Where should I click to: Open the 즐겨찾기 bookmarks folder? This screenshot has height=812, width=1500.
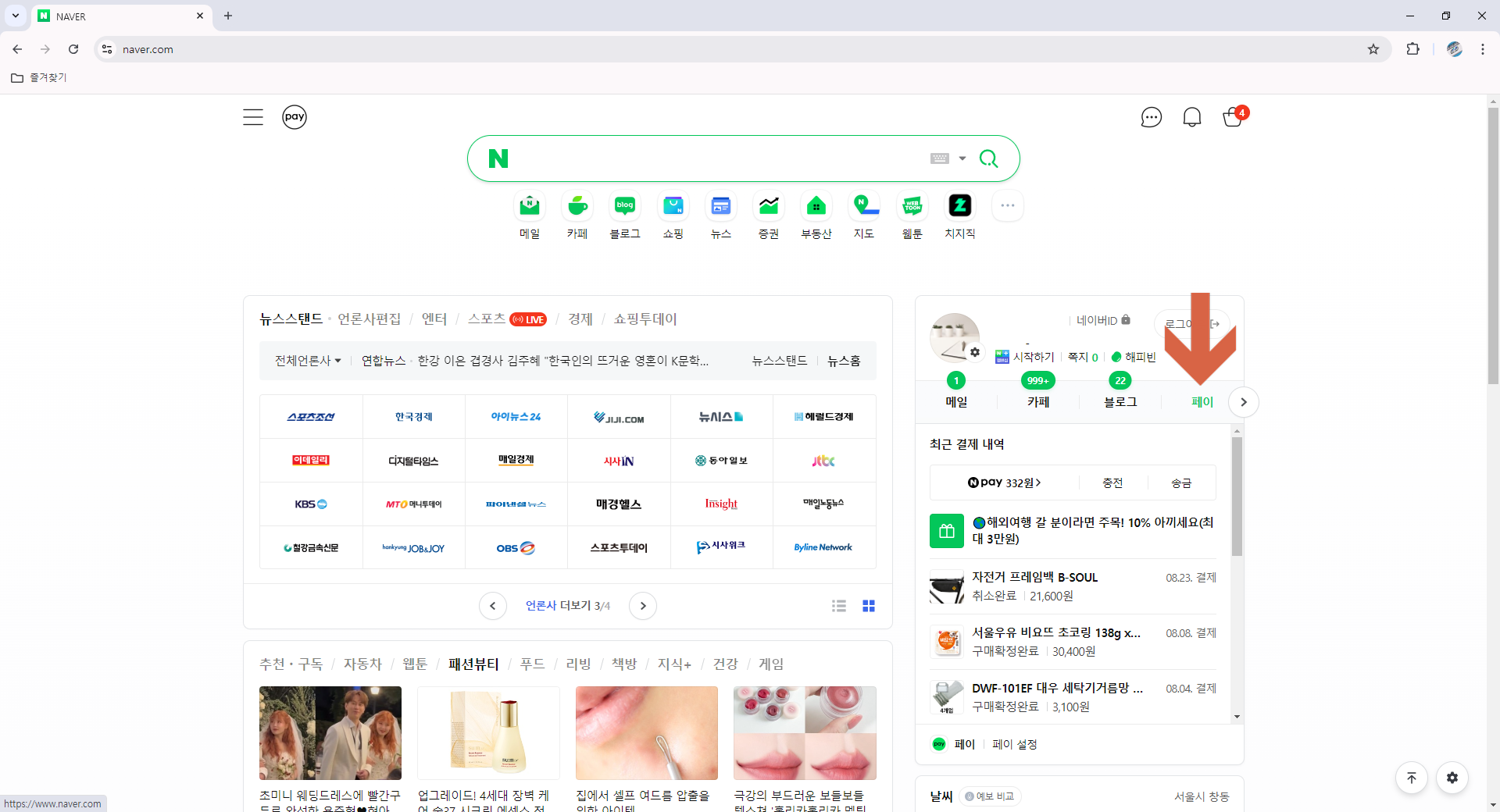(39, 77)
